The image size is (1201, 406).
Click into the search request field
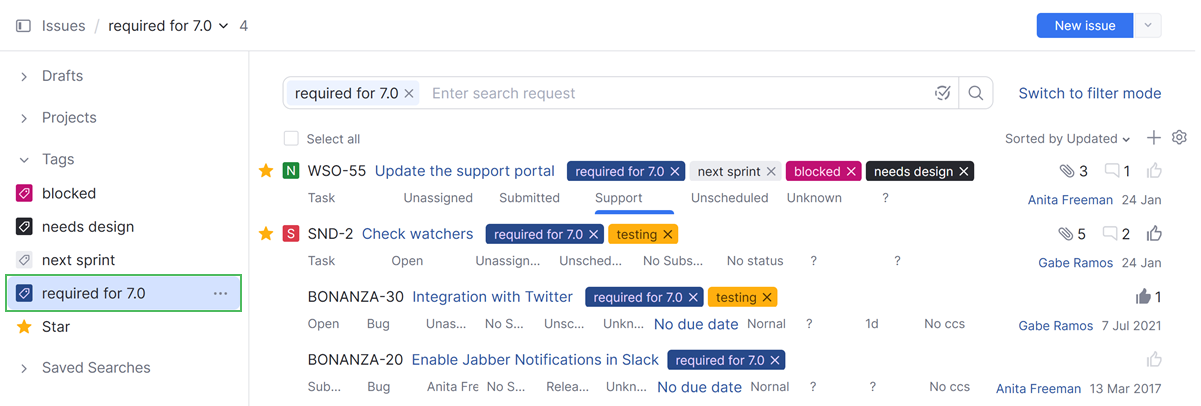[670, 93]
